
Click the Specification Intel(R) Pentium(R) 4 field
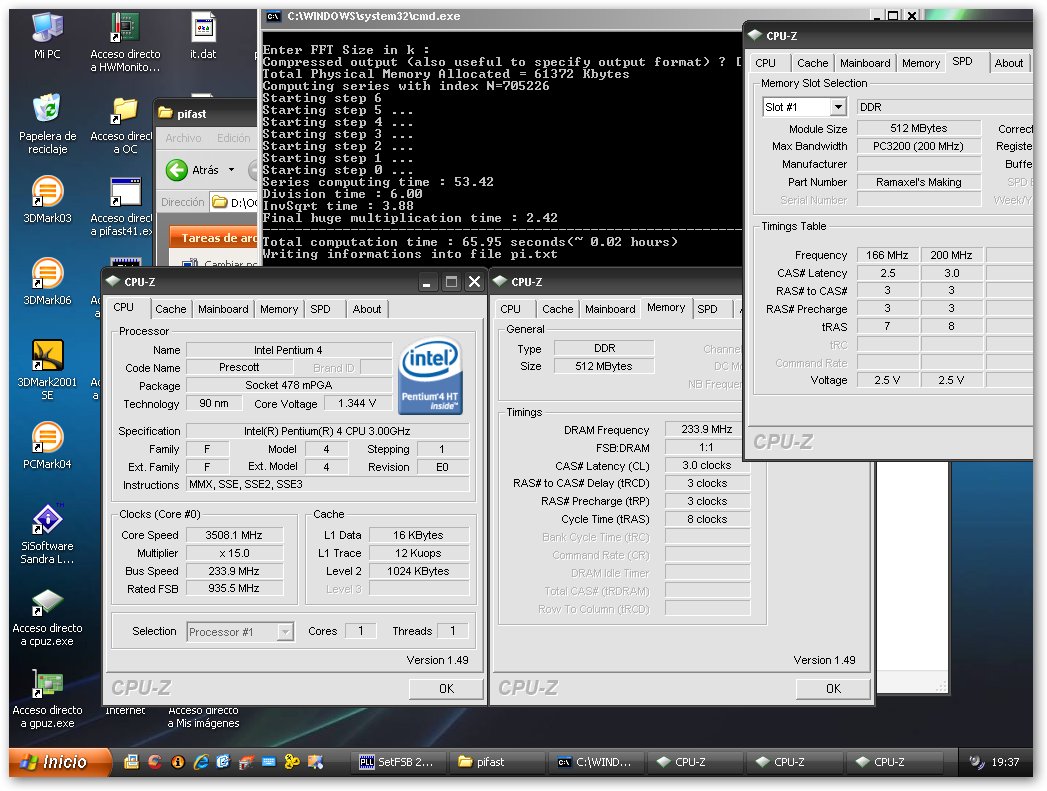327,431
